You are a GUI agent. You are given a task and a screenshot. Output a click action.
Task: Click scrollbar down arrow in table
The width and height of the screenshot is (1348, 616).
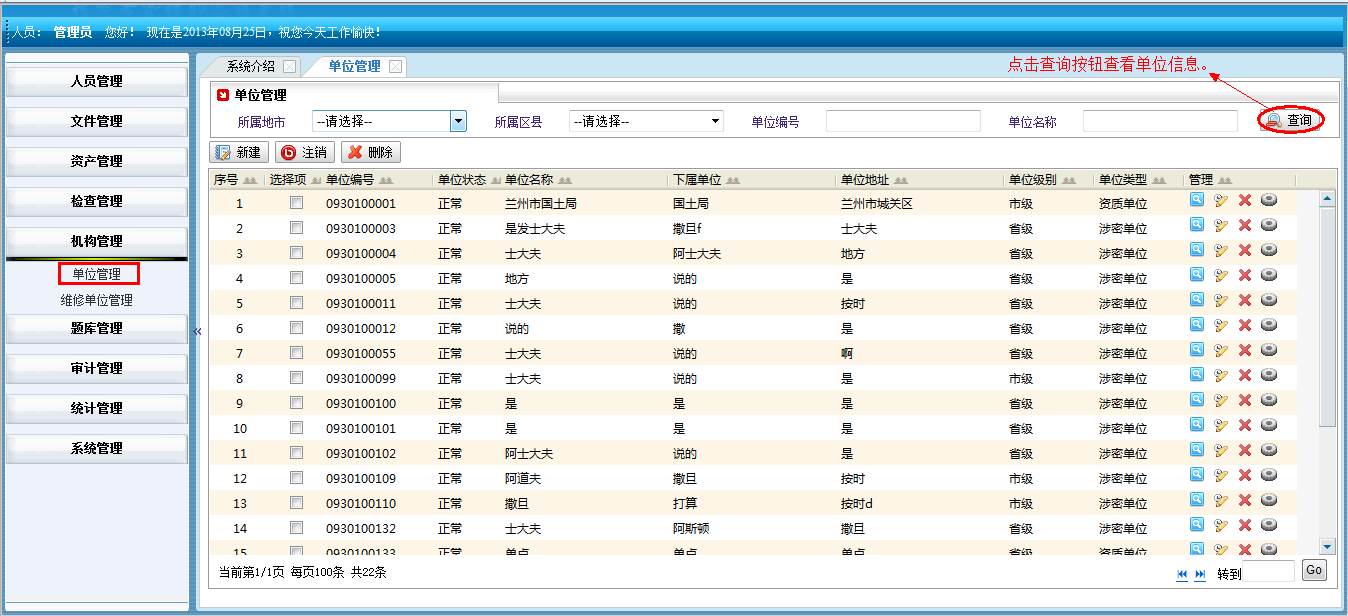click(1328, 546)
